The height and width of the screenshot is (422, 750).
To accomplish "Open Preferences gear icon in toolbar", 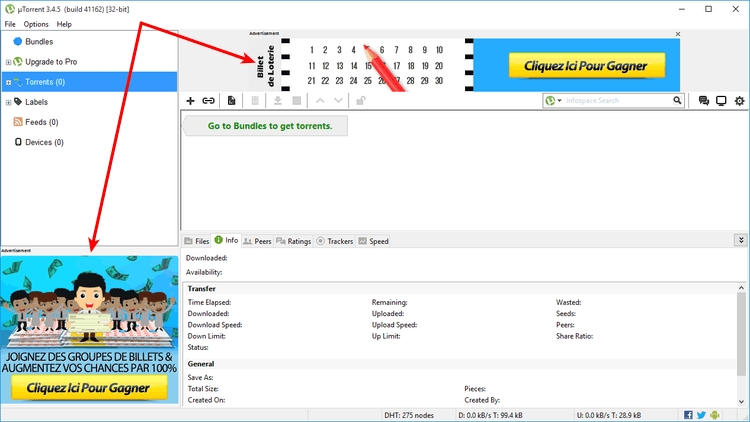I will [740, 101].
